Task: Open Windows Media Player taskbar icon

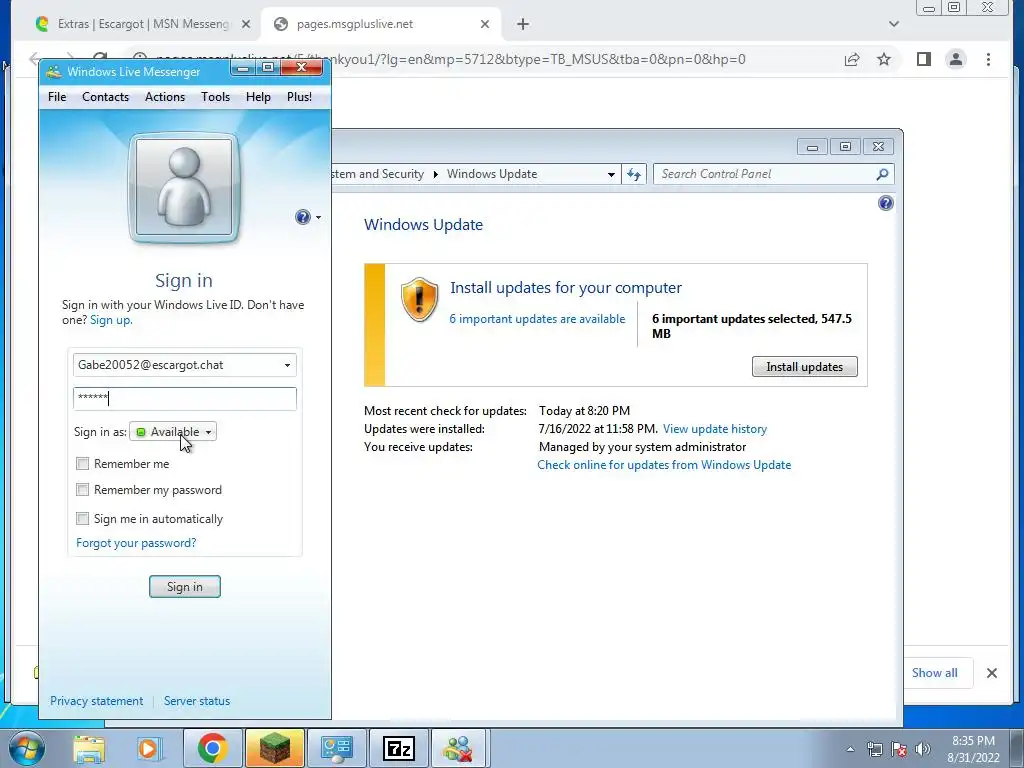Action: coord(148,748)
